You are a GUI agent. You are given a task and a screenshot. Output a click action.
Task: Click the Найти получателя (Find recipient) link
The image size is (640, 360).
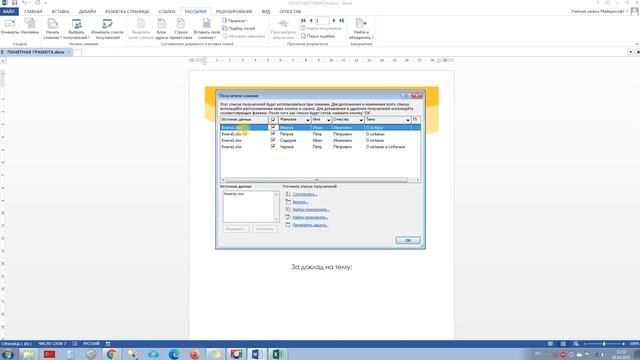coord(310,217)
